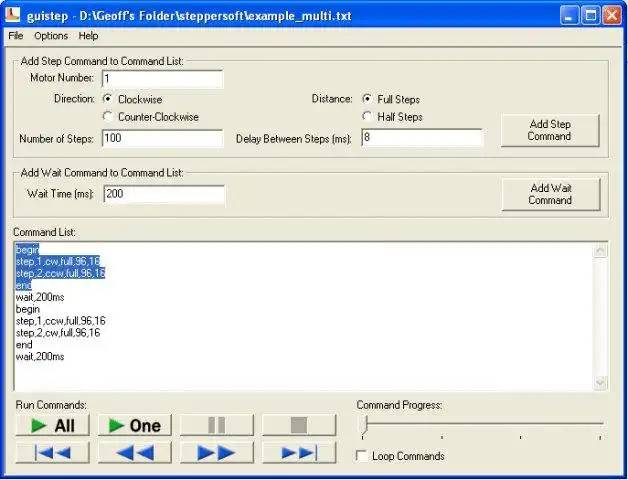Viewport: 628px width, 480px height.
Task: Select the line step,2,cw,full,96,16
Action: click(58, 333)
